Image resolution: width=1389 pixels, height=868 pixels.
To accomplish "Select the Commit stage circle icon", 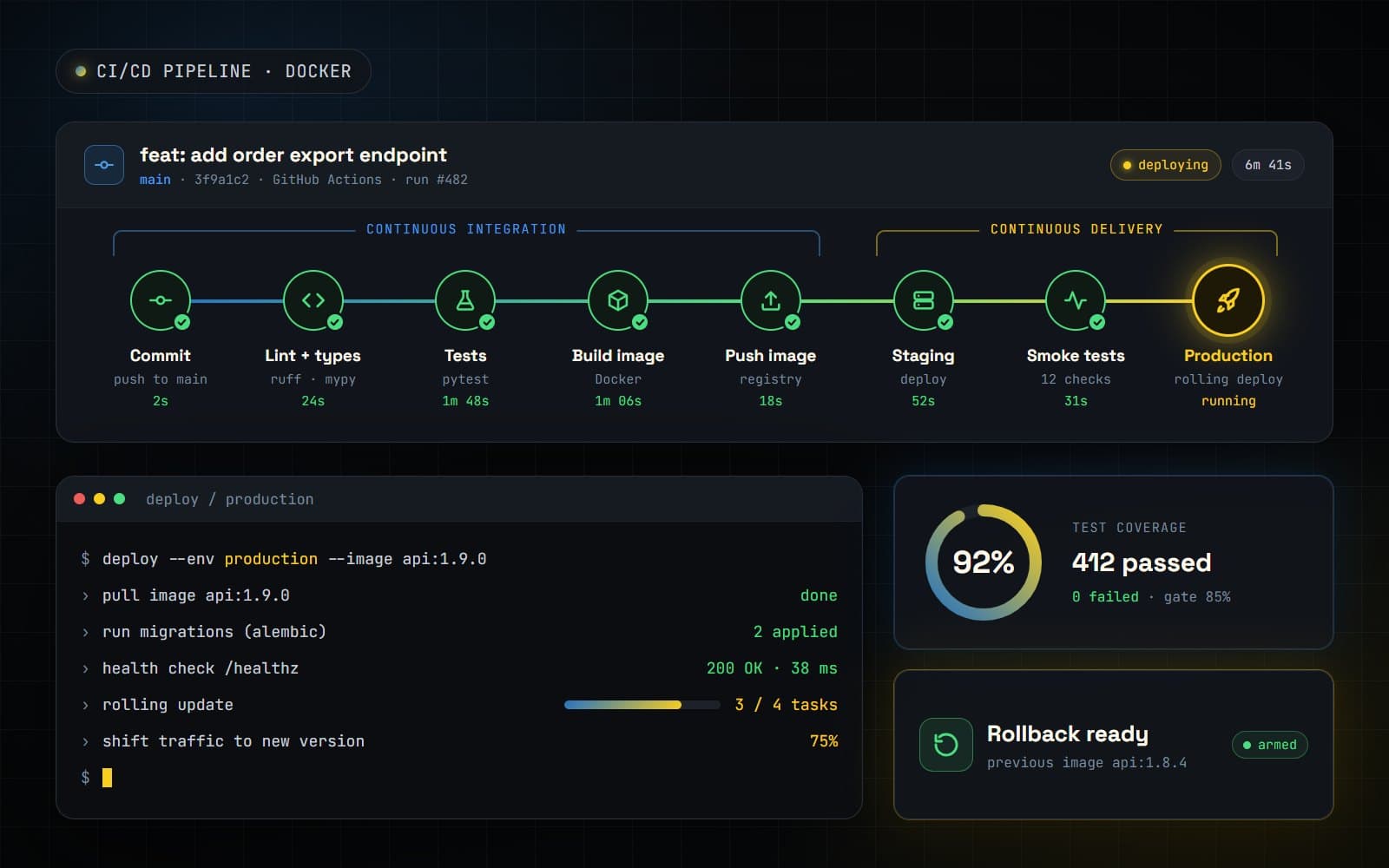I will (x=161, y=300).
